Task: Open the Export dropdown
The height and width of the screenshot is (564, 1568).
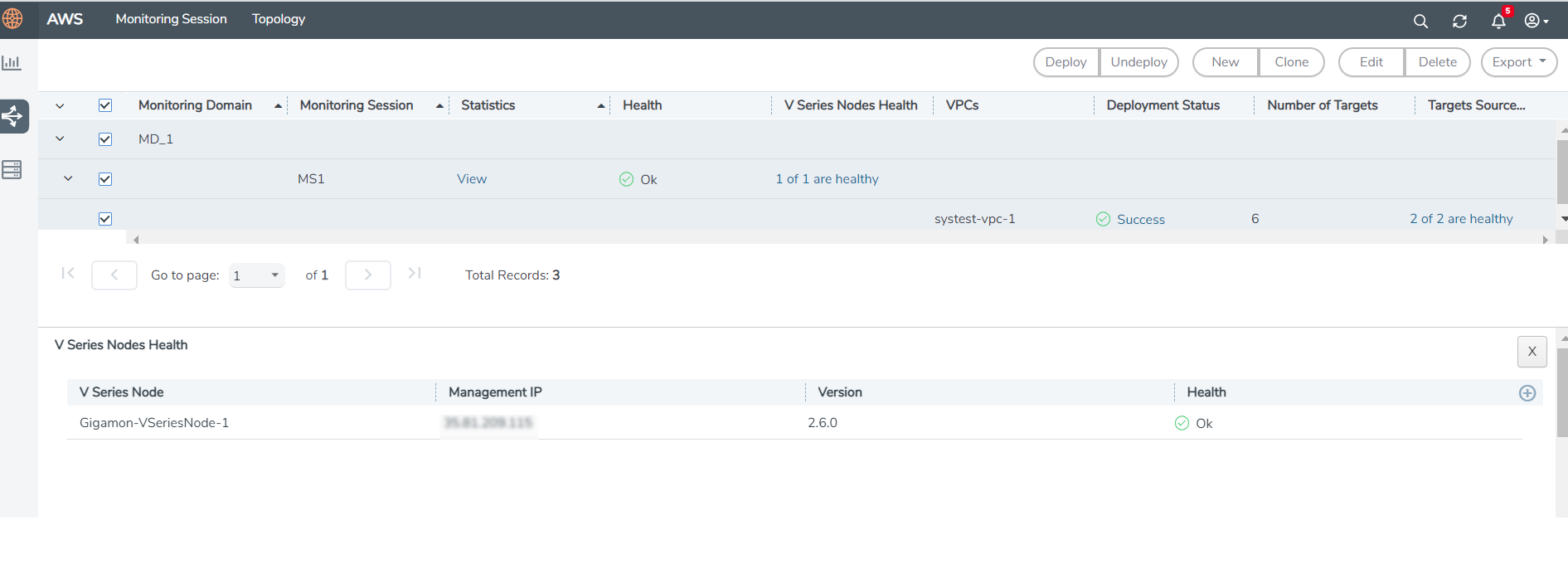Action: (1518, 62)
